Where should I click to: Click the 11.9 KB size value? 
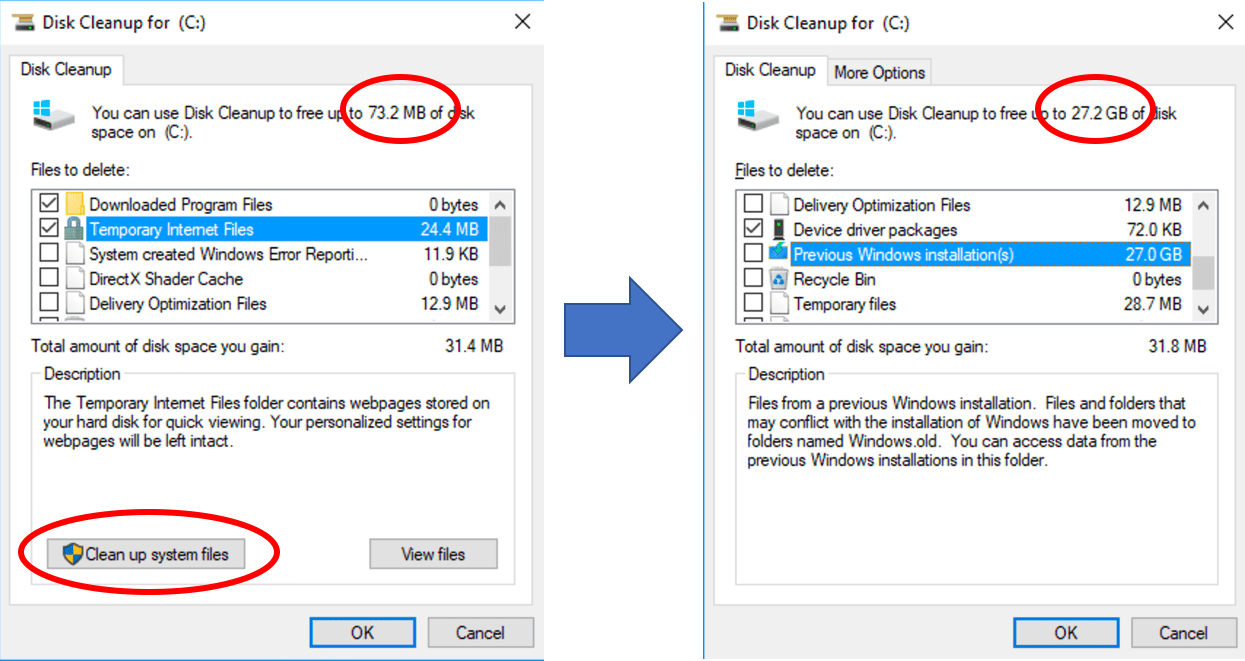pos(450,254)
